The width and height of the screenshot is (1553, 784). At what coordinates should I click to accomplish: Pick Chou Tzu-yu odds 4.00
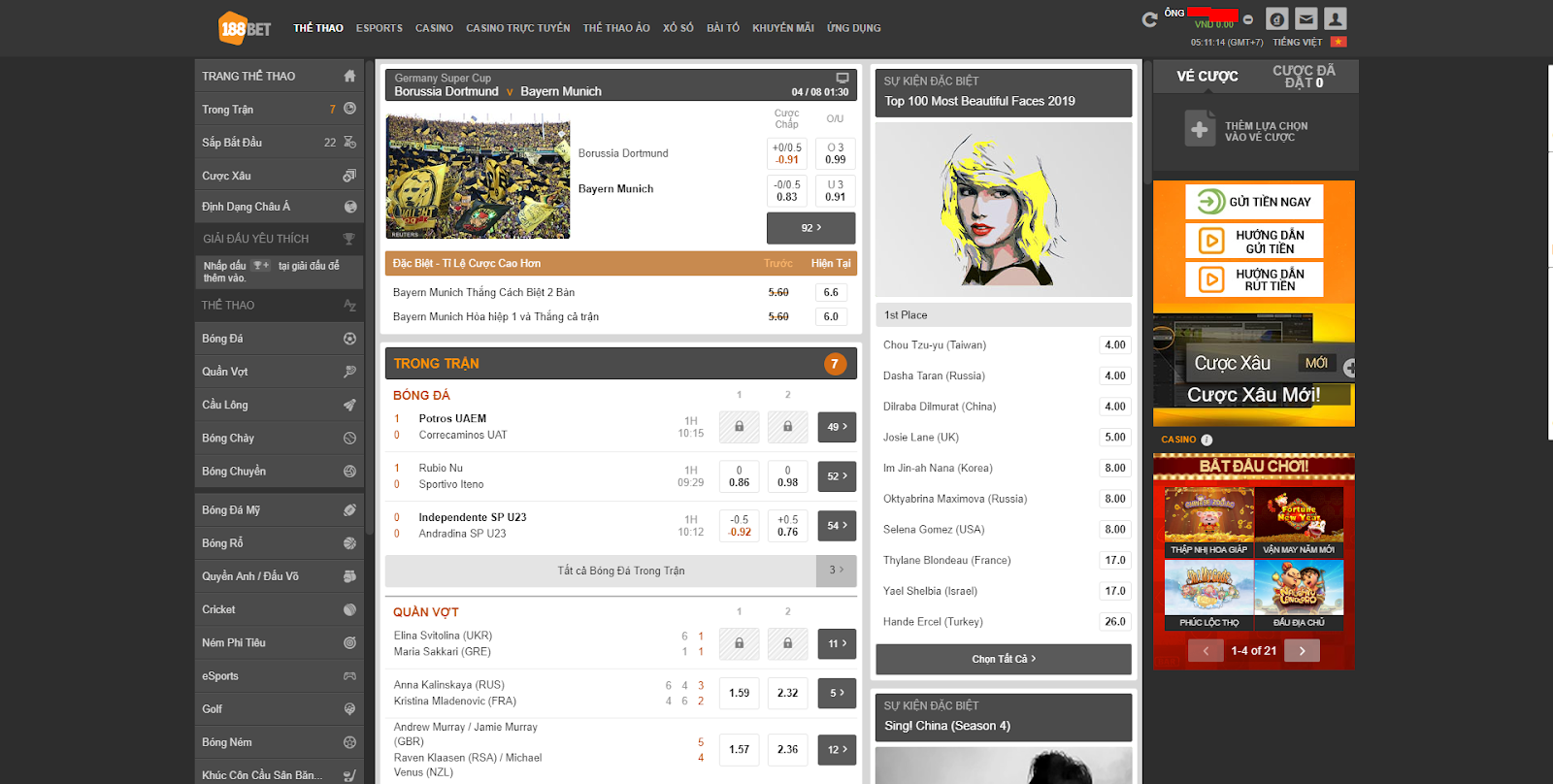1115,345
